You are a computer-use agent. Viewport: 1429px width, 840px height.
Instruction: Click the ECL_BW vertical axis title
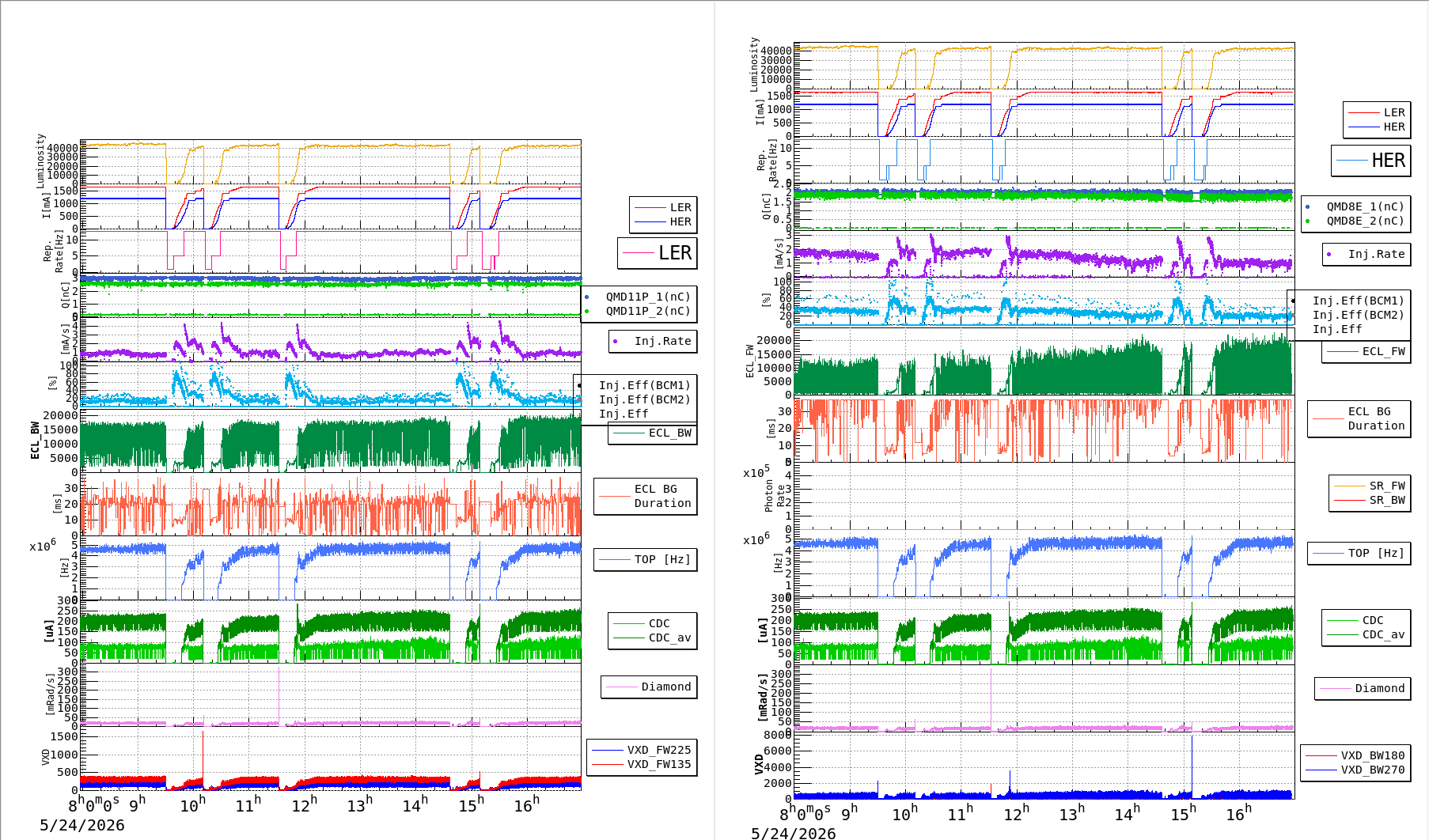pyautogui.click(x=35, y=441)
